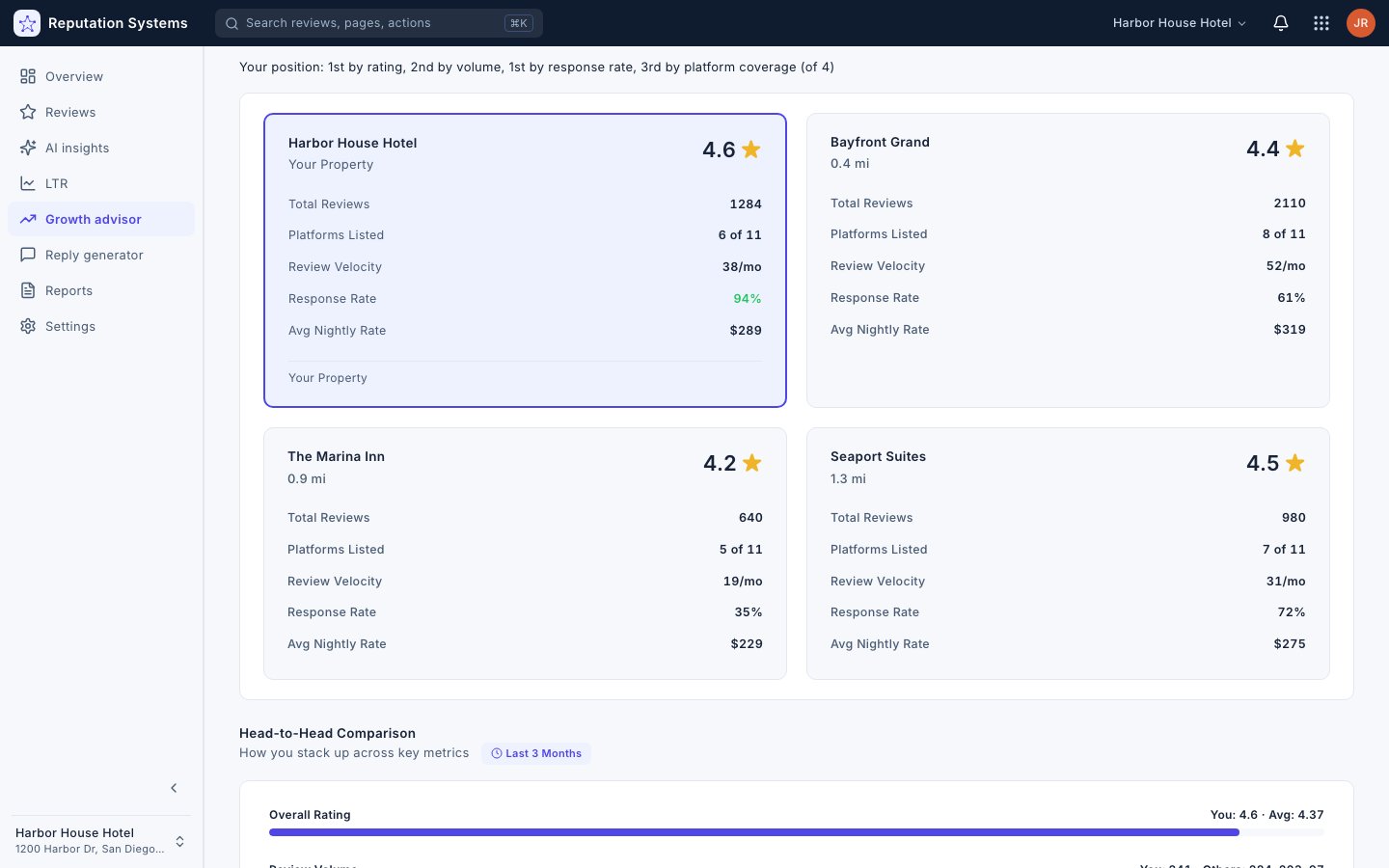This screenshot has height=868, width=1389.
Task: Open the Overview page
Action: pyautogui.click(x=101, y=76)
